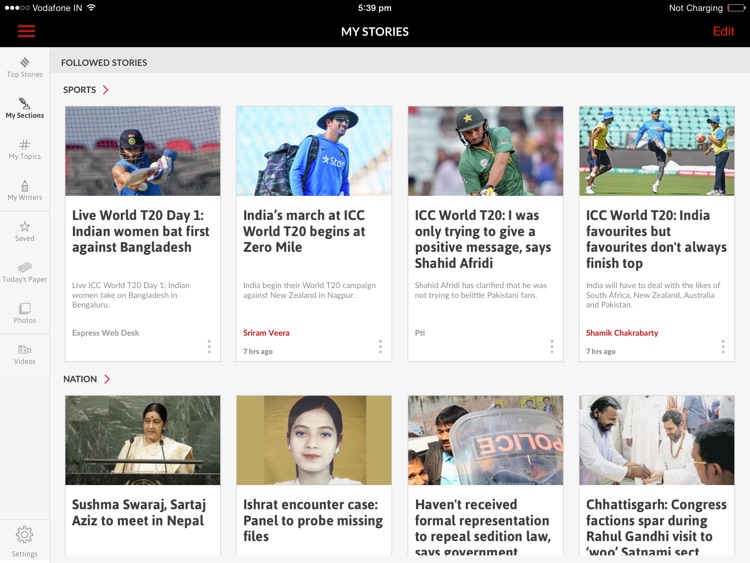Open Shahid Afridi photo thumbnail

[485, 151]
